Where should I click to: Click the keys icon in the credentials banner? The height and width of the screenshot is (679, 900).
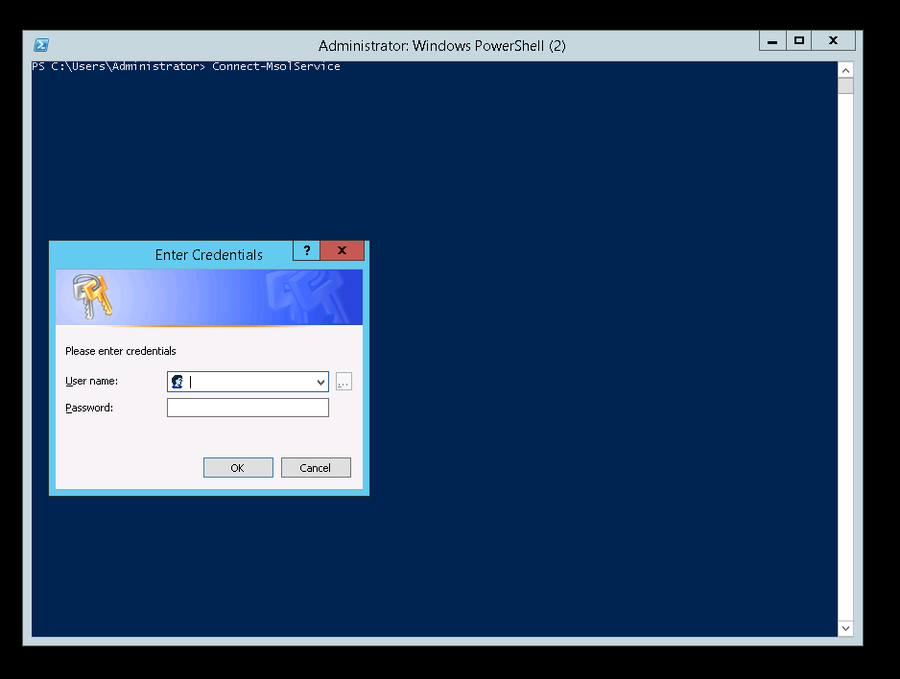click(x=92, y=296)
